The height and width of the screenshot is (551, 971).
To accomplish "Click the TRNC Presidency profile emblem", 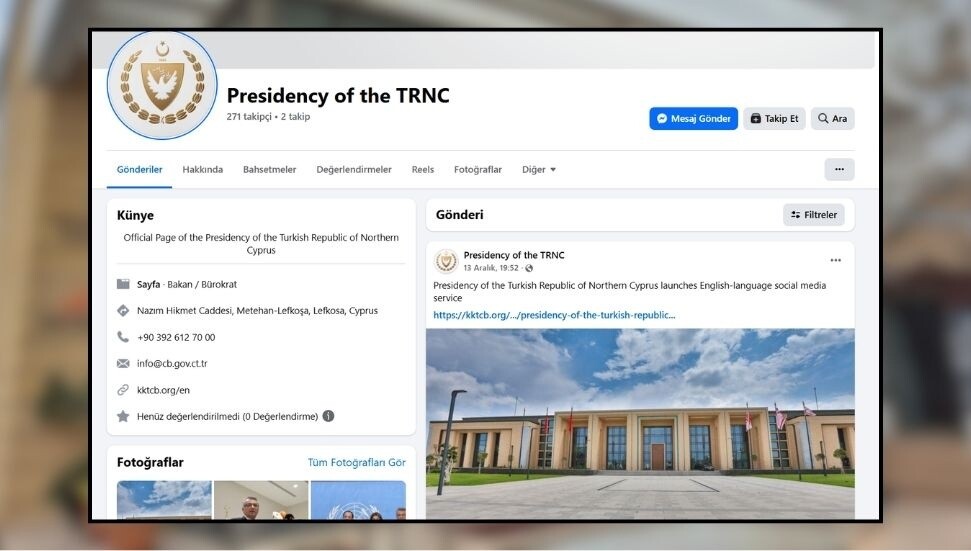I will pos(162,85).
